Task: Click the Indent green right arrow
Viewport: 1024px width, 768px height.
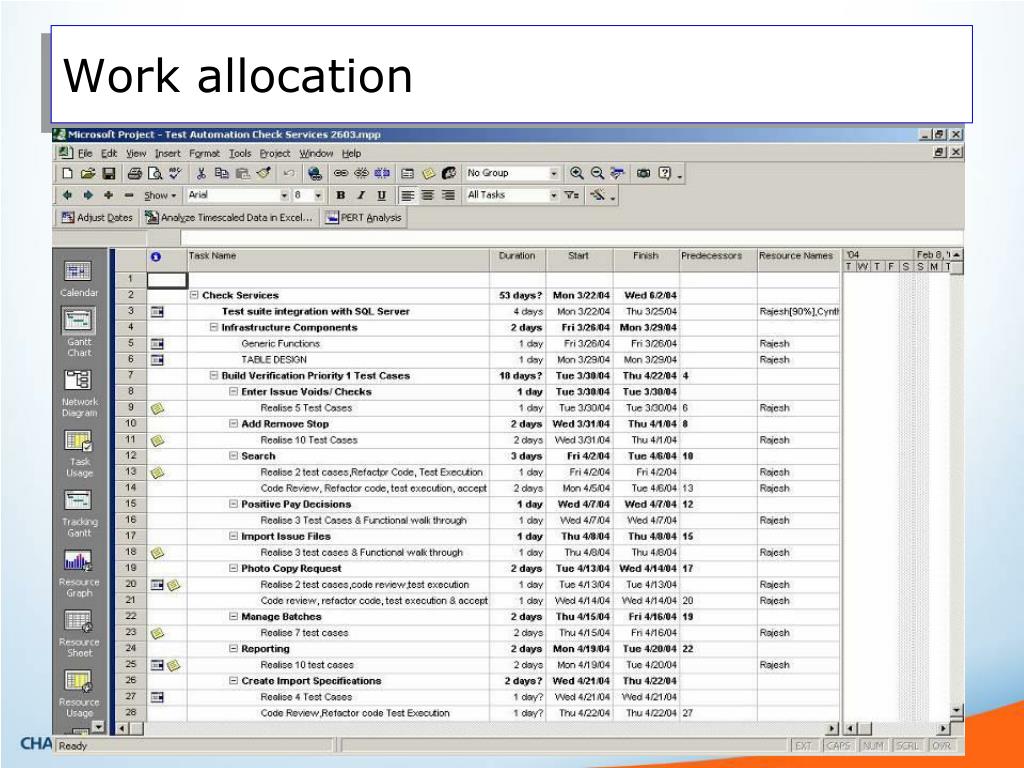Action: click(x=88, y=195)
